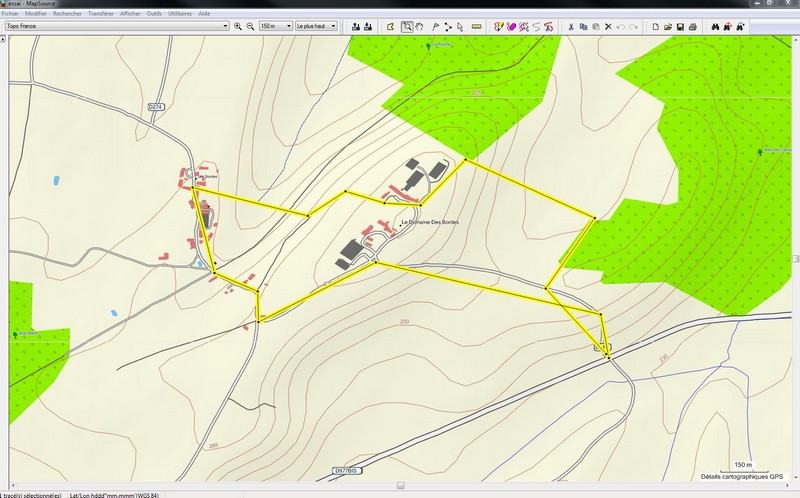Select the track divide tool
This screenshot has width=800, height=498.
point(524,26)
